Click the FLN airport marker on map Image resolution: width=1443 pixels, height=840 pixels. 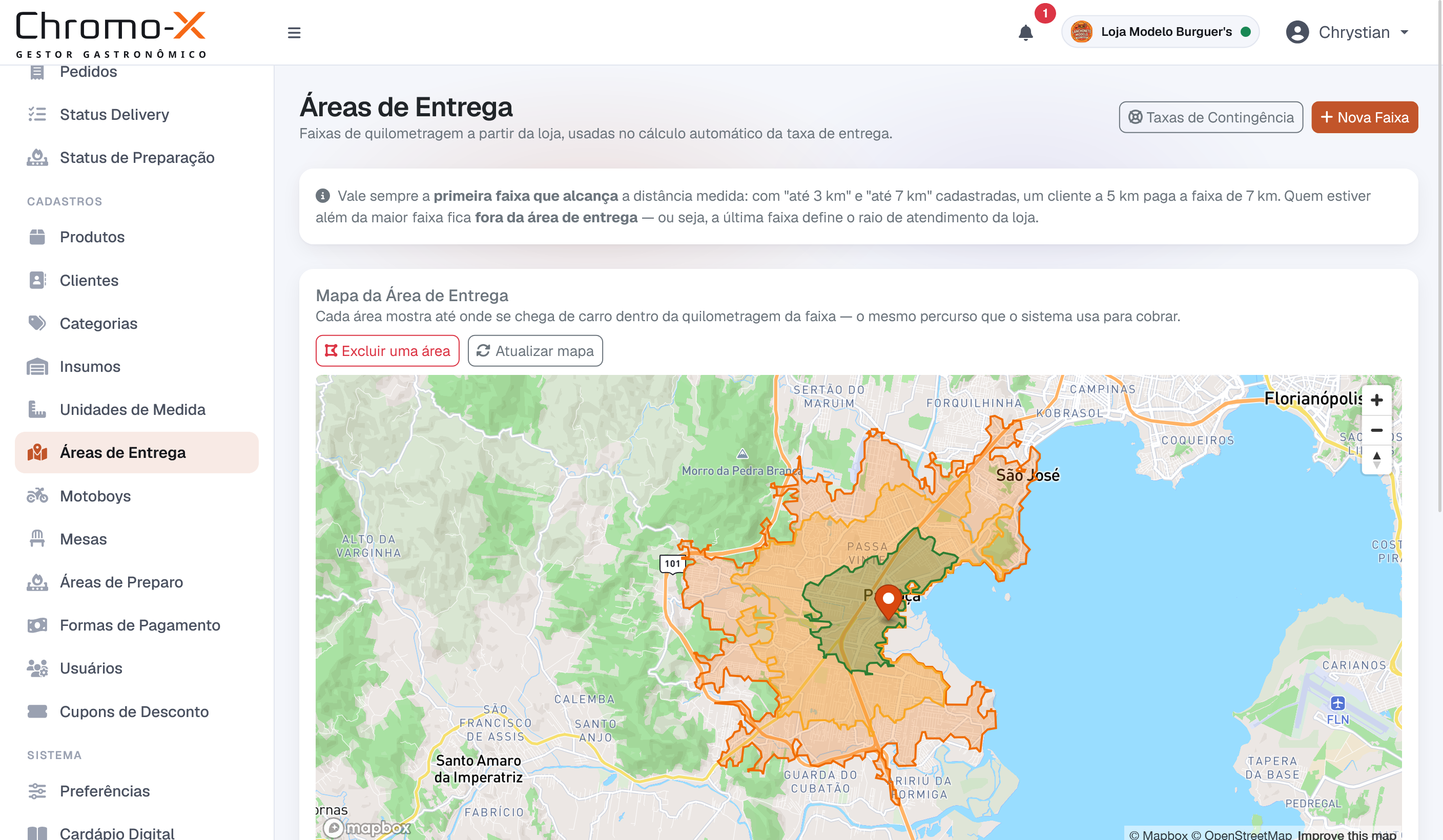pyautogui.click(x=1337, y=703)
